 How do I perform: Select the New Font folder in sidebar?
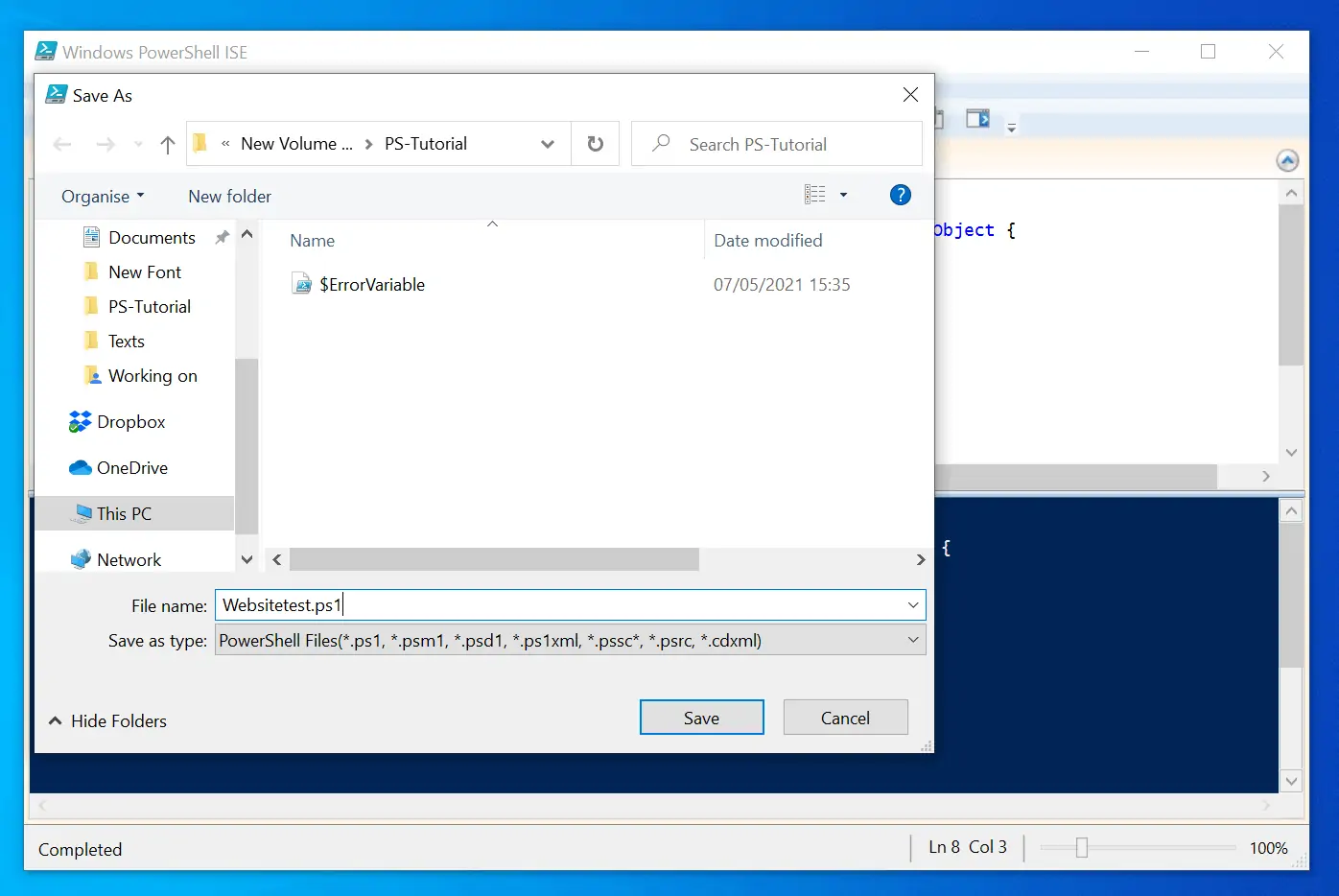(144, 271)
